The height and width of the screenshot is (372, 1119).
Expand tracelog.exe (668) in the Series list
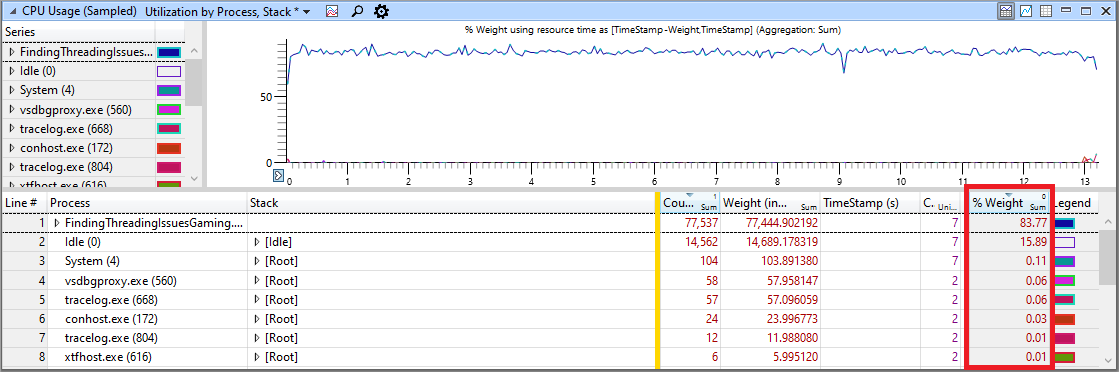coord(11,129)
